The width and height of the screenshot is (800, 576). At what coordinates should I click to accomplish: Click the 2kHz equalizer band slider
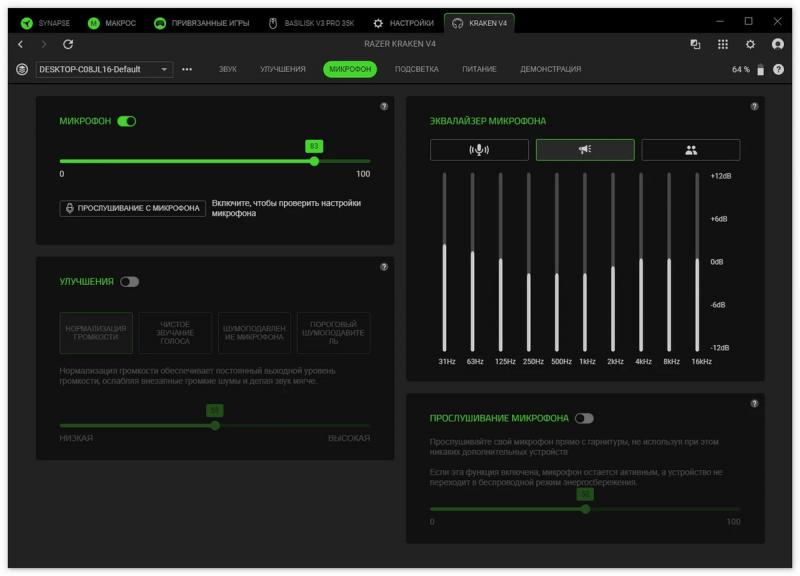613,262
